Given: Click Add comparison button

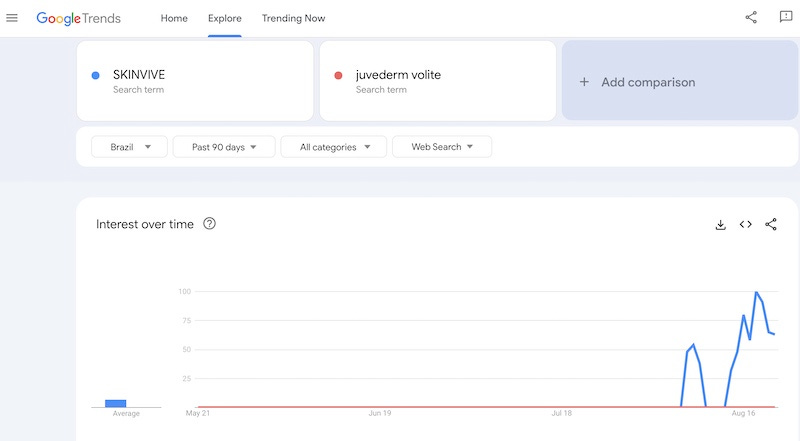Looking at the screenshot, I should pyautogui.click(x=680, y=81).
